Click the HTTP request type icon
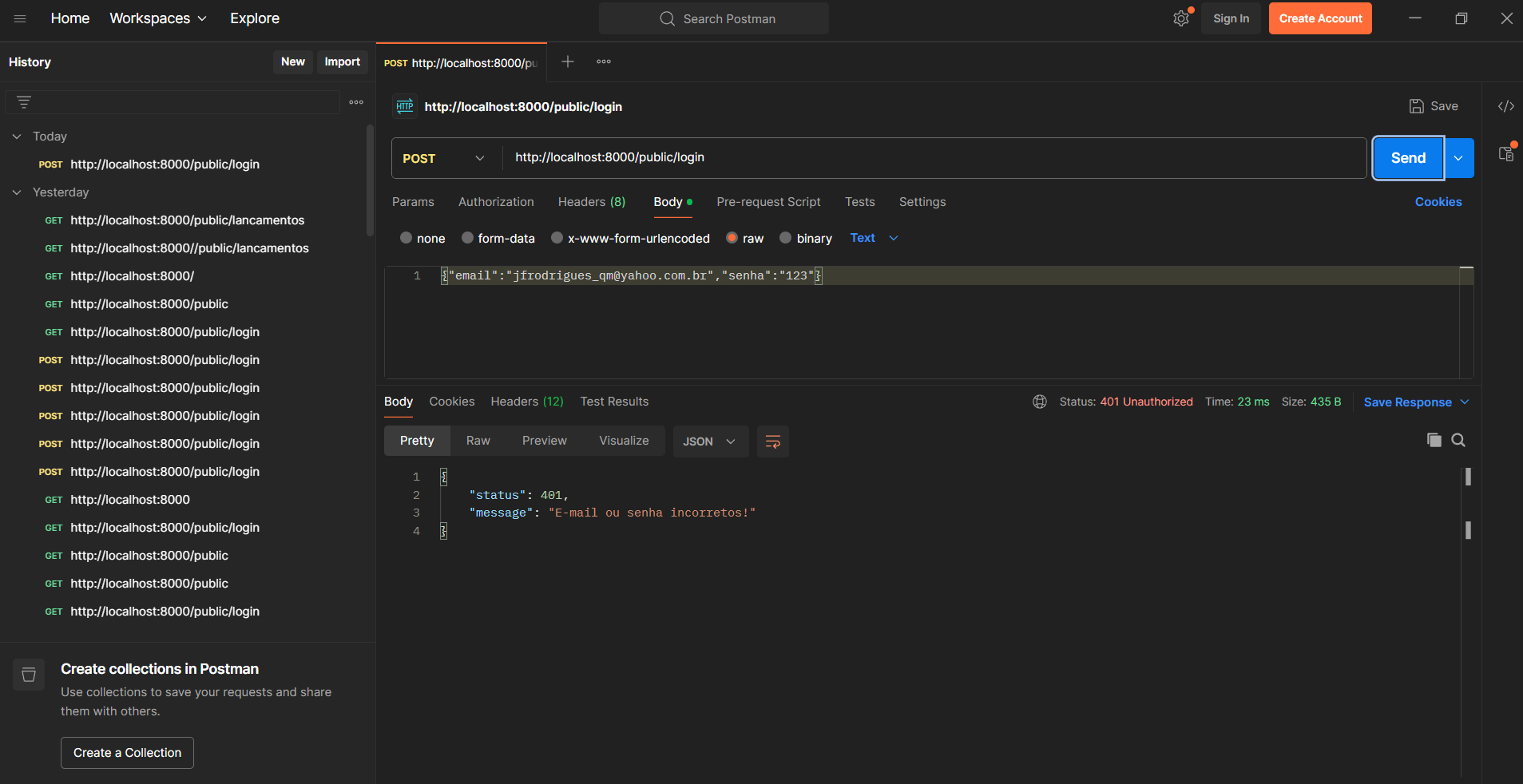 click(405, 106)
